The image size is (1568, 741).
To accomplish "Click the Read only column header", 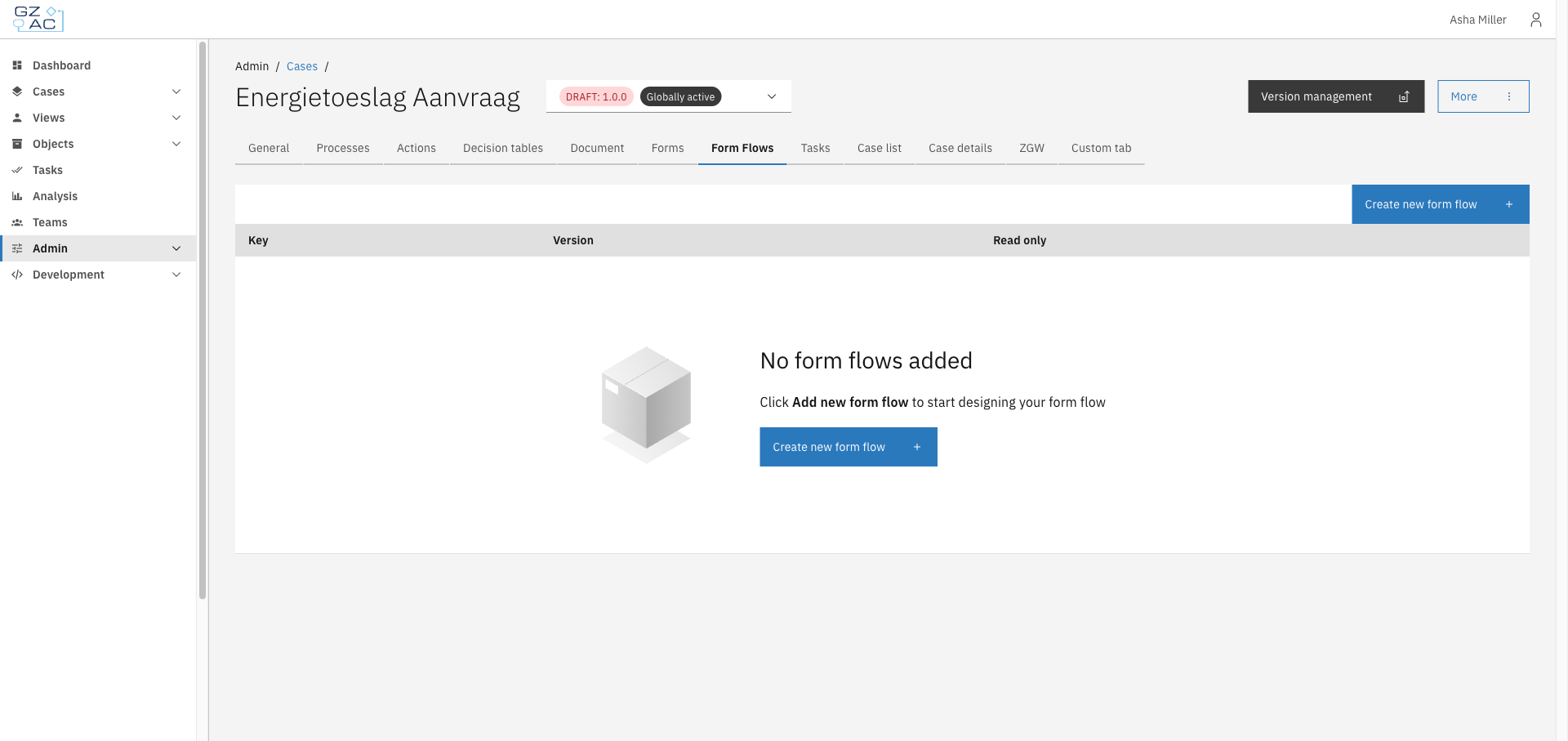I will coord(1019,240).
